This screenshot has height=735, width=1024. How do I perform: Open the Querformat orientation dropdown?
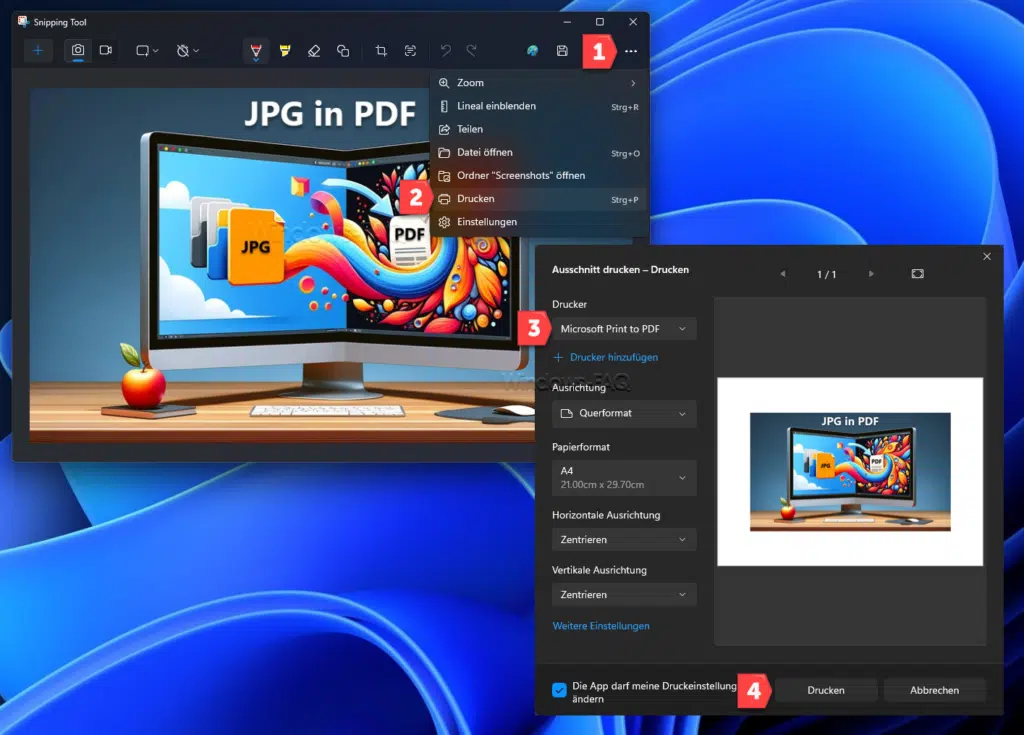623,413
